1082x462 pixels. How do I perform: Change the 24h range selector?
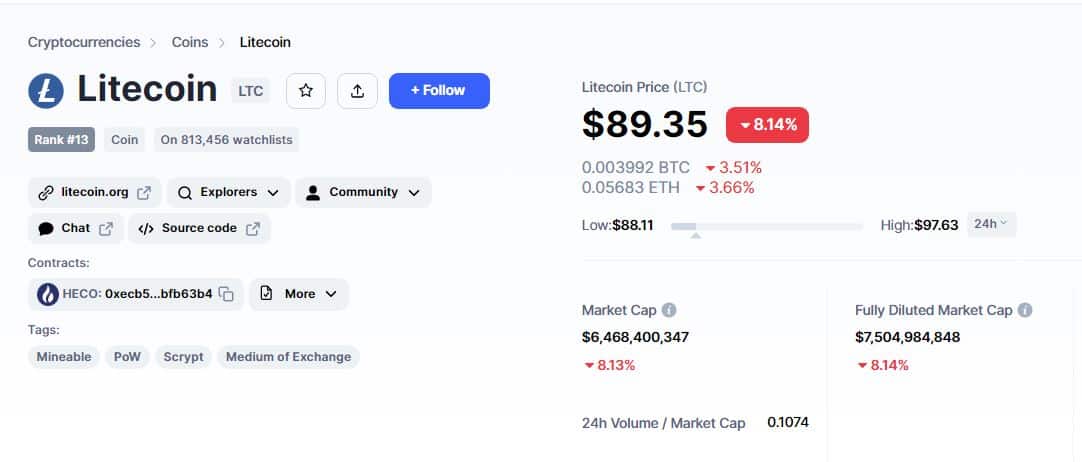point(991,224)
